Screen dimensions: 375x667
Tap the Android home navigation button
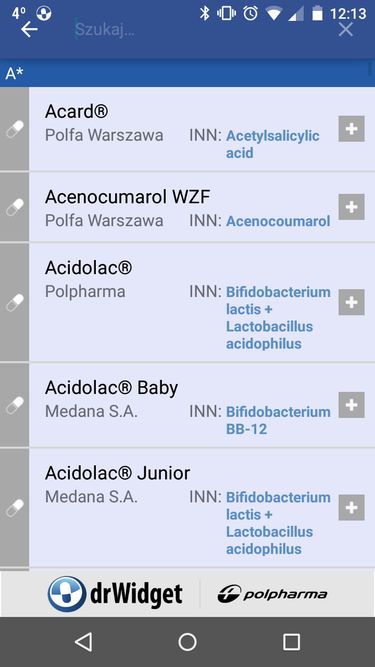[x=187, y=641]
